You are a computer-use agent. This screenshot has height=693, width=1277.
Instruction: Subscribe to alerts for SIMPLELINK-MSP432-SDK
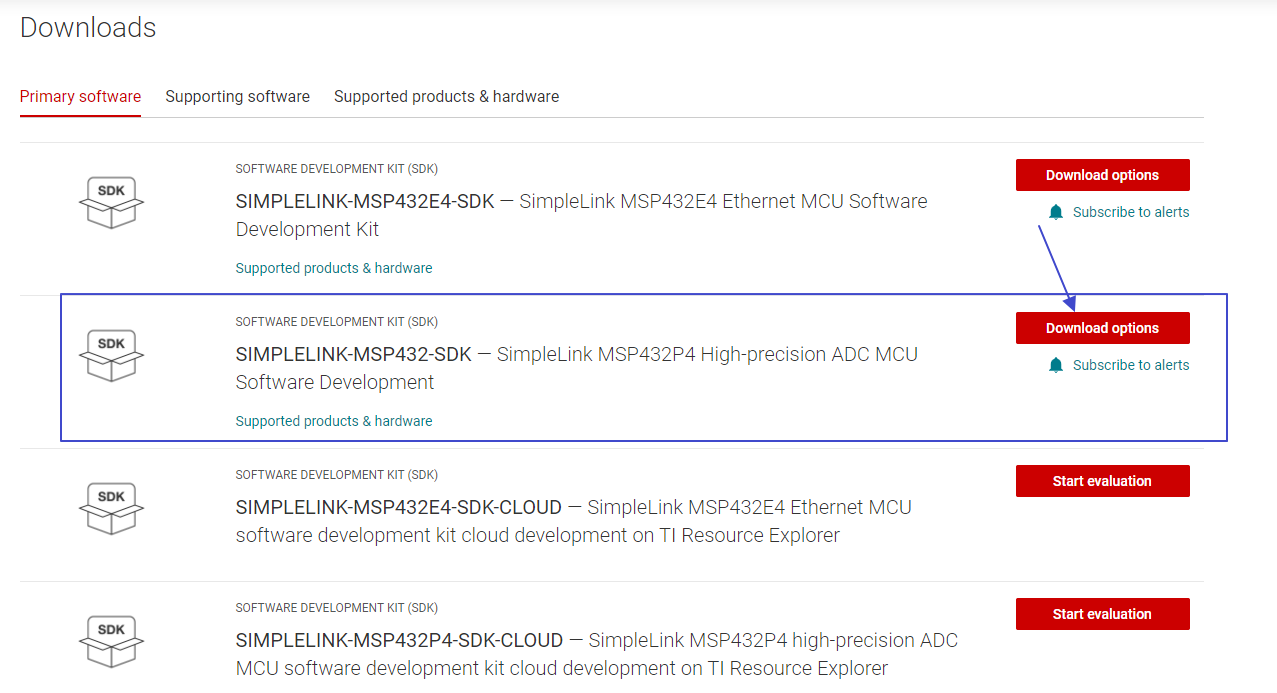tap(1131, 365)
